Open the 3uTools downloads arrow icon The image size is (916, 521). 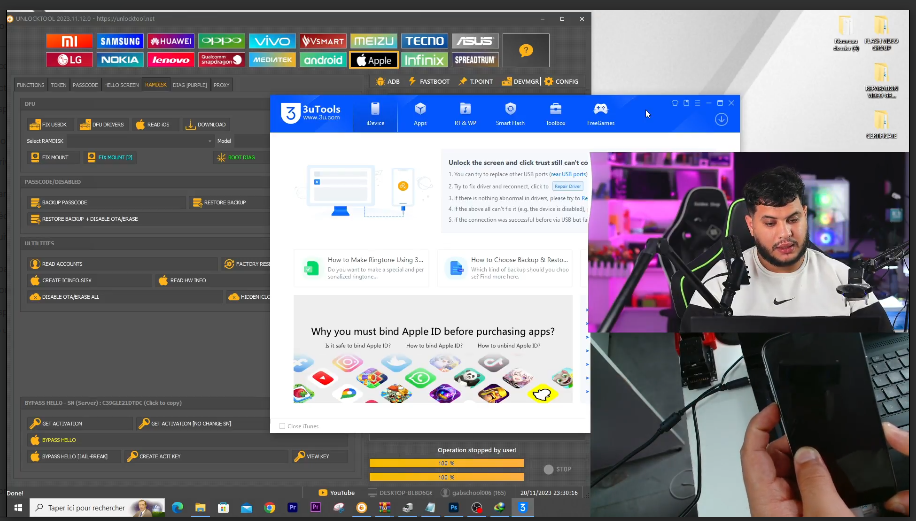(x=721, y=119)
